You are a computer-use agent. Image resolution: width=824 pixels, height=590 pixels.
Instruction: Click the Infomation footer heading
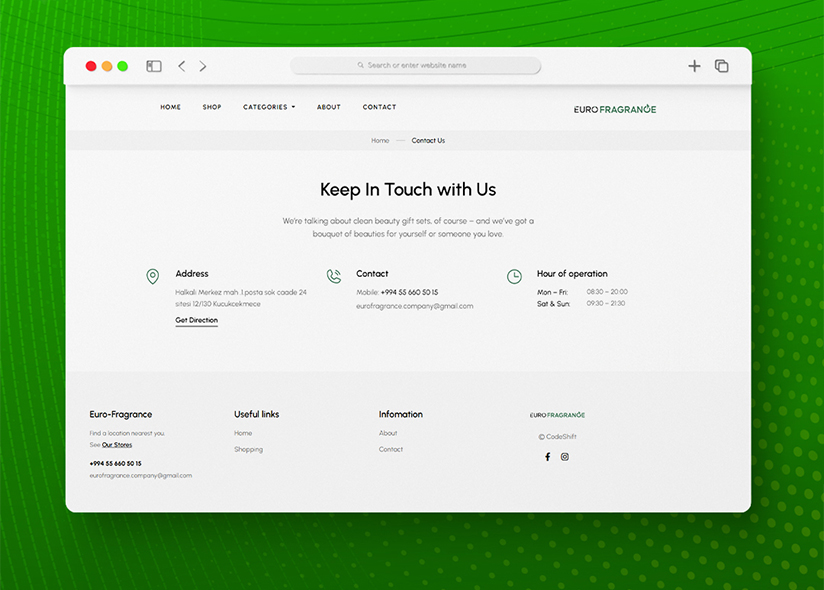tap(400, 415)
